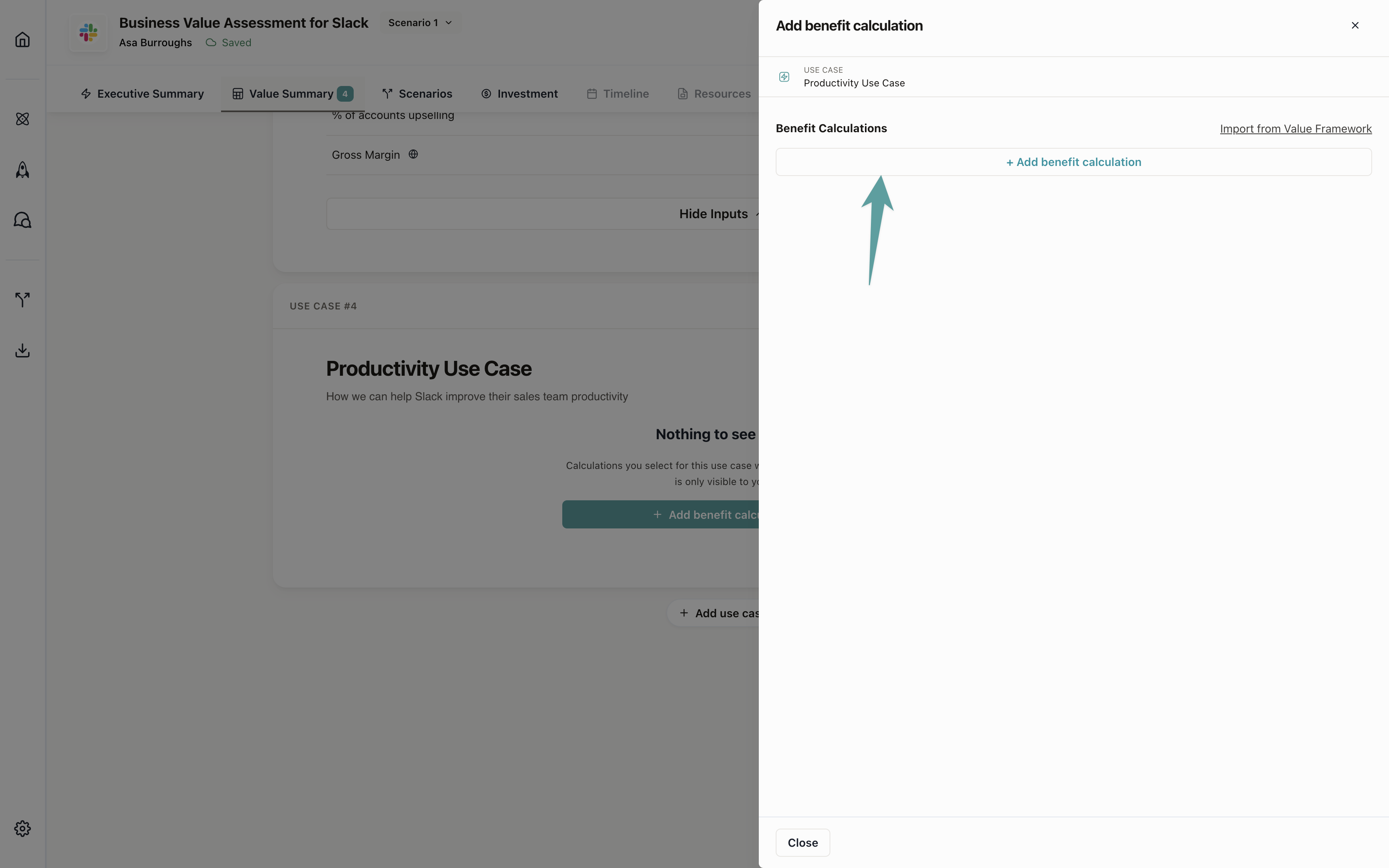1389x868 pixels.
Task: Click the cloud Saved status icon
Action: tap(211, 43)
